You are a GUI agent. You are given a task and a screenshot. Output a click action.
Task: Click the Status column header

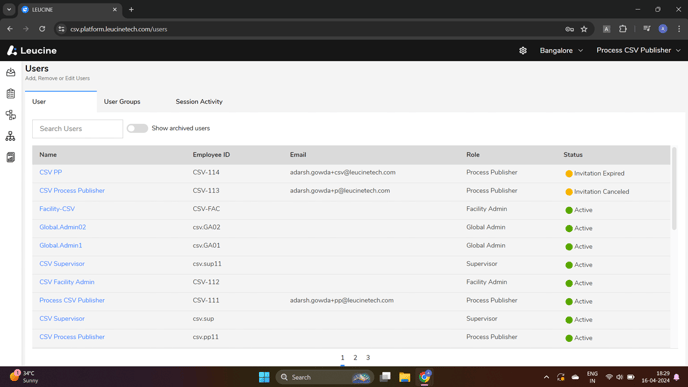click(573, 155)
